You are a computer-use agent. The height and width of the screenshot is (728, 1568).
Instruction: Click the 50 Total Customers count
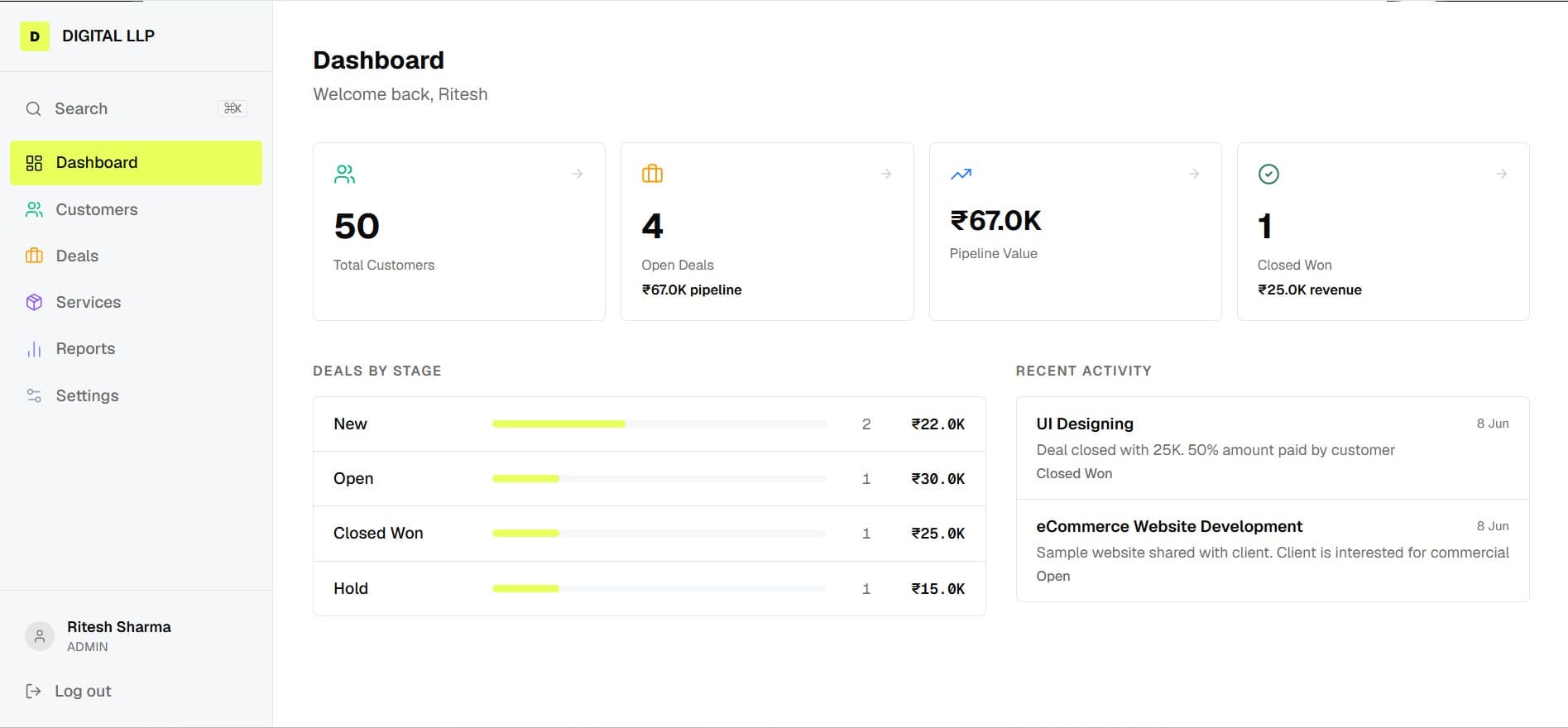click(357, 227)
